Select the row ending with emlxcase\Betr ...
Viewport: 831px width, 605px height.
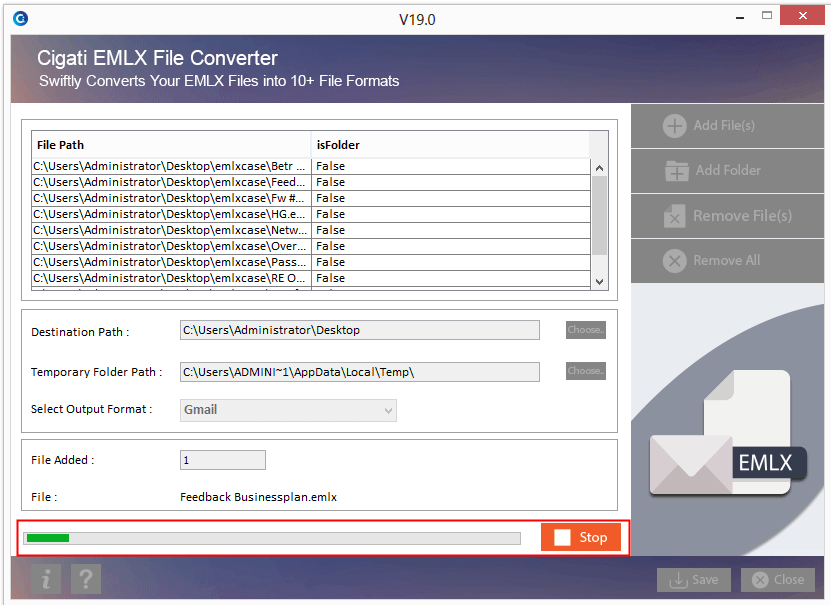pyautogui.click(x=311, y=166)
